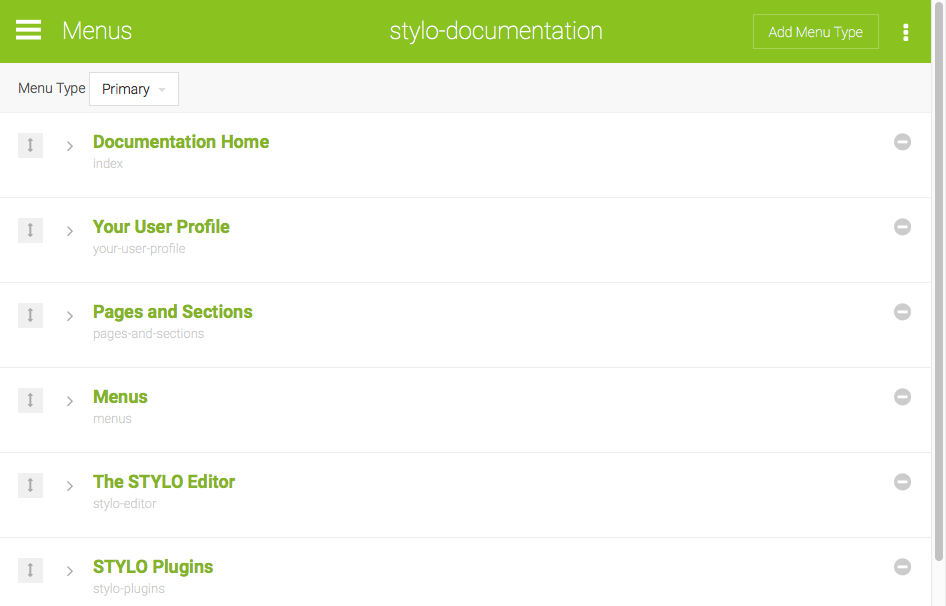Click drag handle for The STYLO Editor
The image size is (946, 606).
click(30, 486)
